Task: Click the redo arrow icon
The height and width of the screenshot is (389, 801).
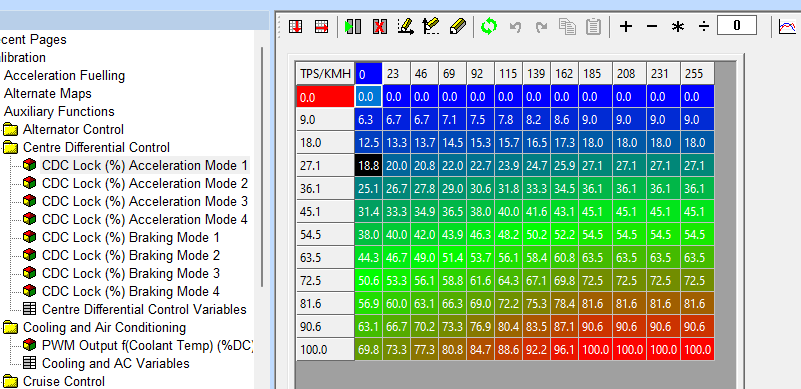Action: (541, 27)
